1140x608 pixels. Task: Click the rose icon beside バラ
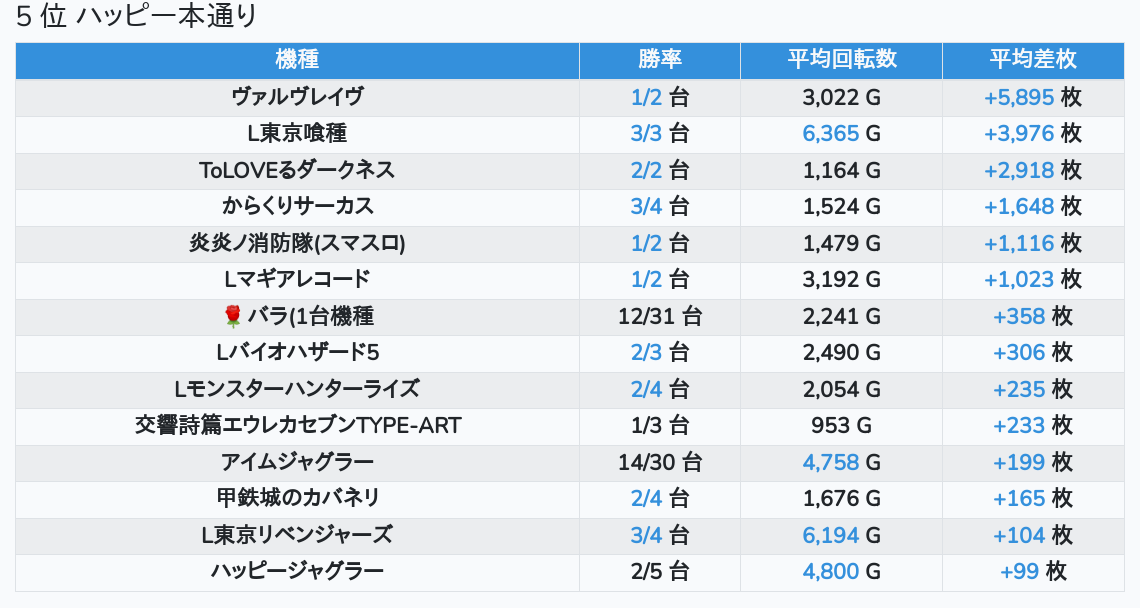(233, 317)
